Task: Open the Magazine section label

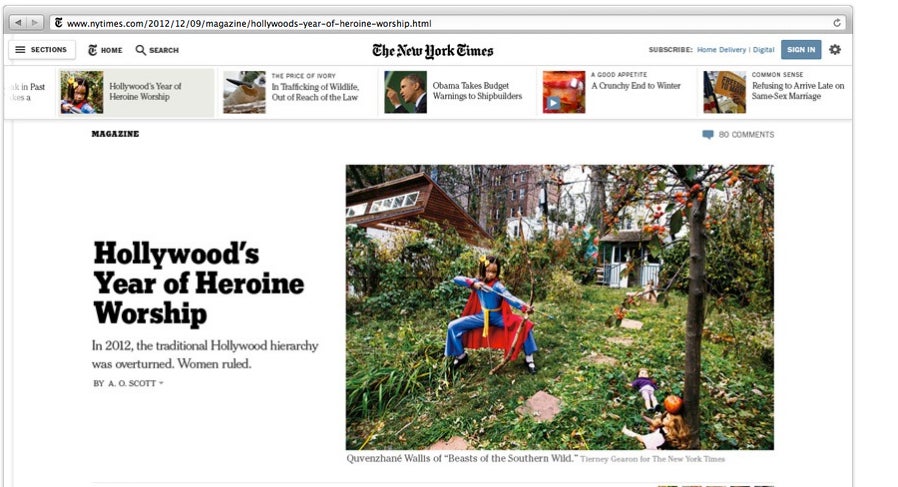Action: (x=115, y=134)
